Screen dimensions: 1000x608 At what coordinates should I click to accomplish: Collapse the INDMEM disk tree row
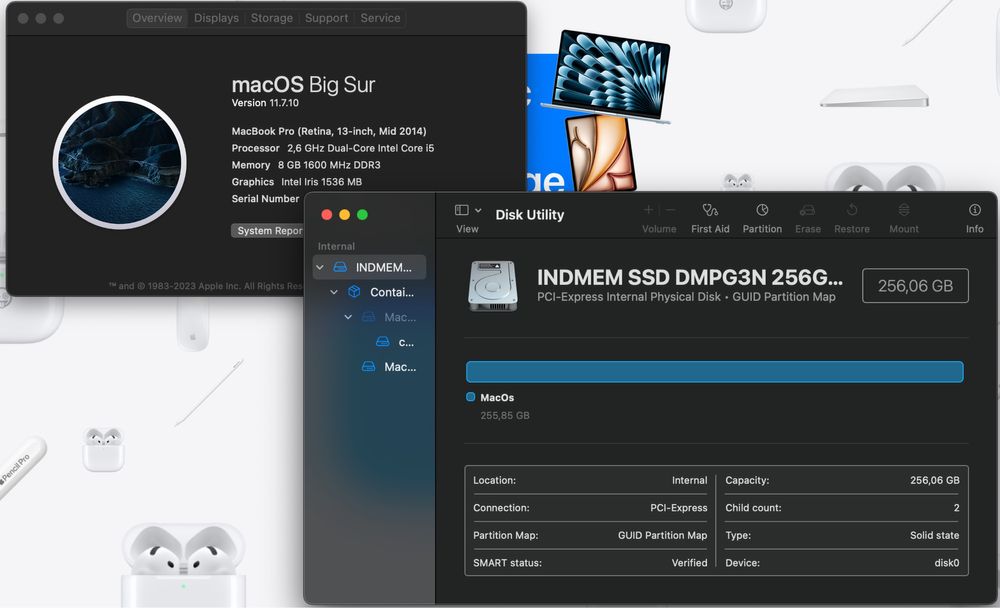click(x=320, y=267)
